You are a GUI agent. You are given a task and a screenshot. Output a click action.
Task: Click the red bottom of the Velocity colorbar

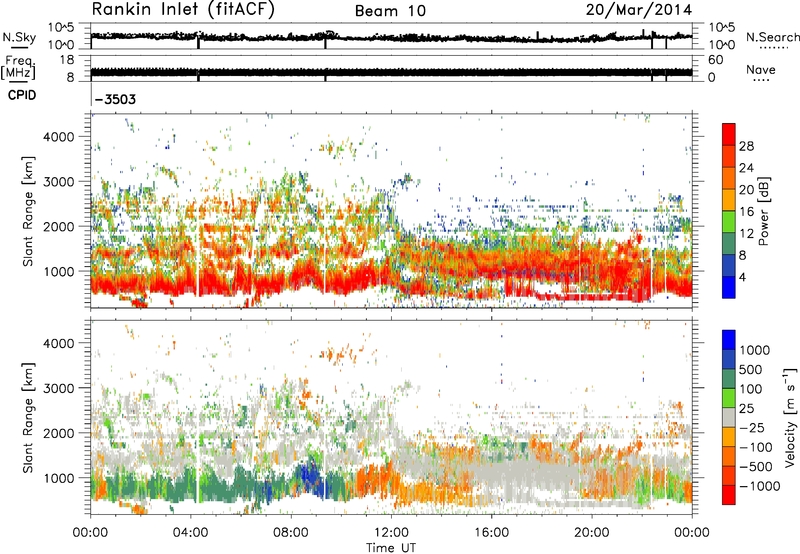[729, 495]
